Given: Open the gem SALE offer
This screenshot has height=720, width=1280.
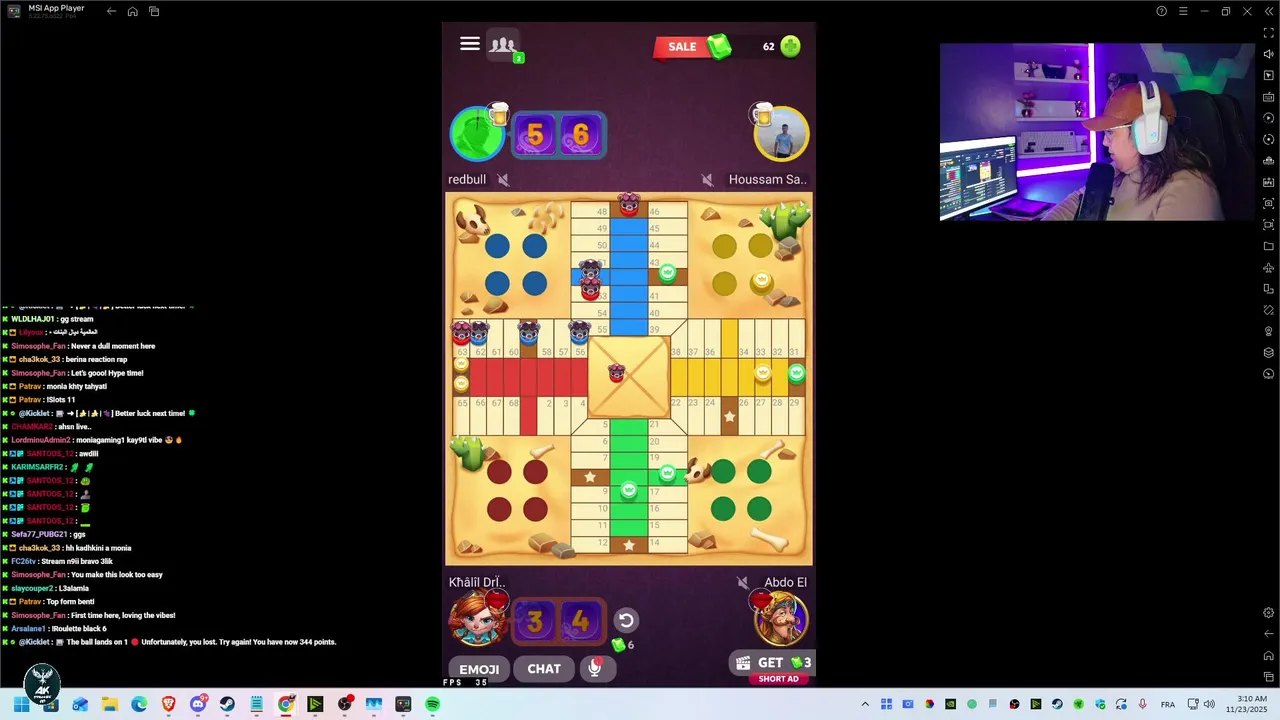Looking at the screenshot, I should click(693, 47).
